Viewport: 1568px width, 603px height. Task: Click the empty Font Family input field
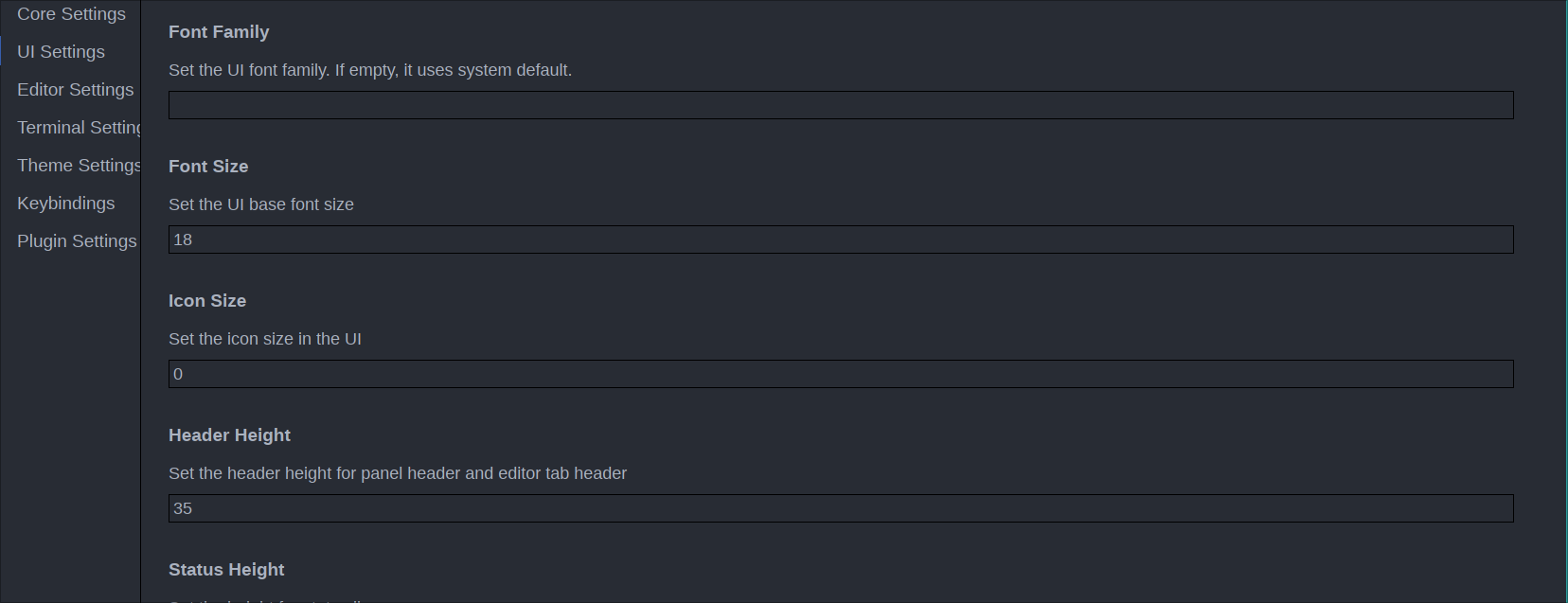[x=840, y=104]
